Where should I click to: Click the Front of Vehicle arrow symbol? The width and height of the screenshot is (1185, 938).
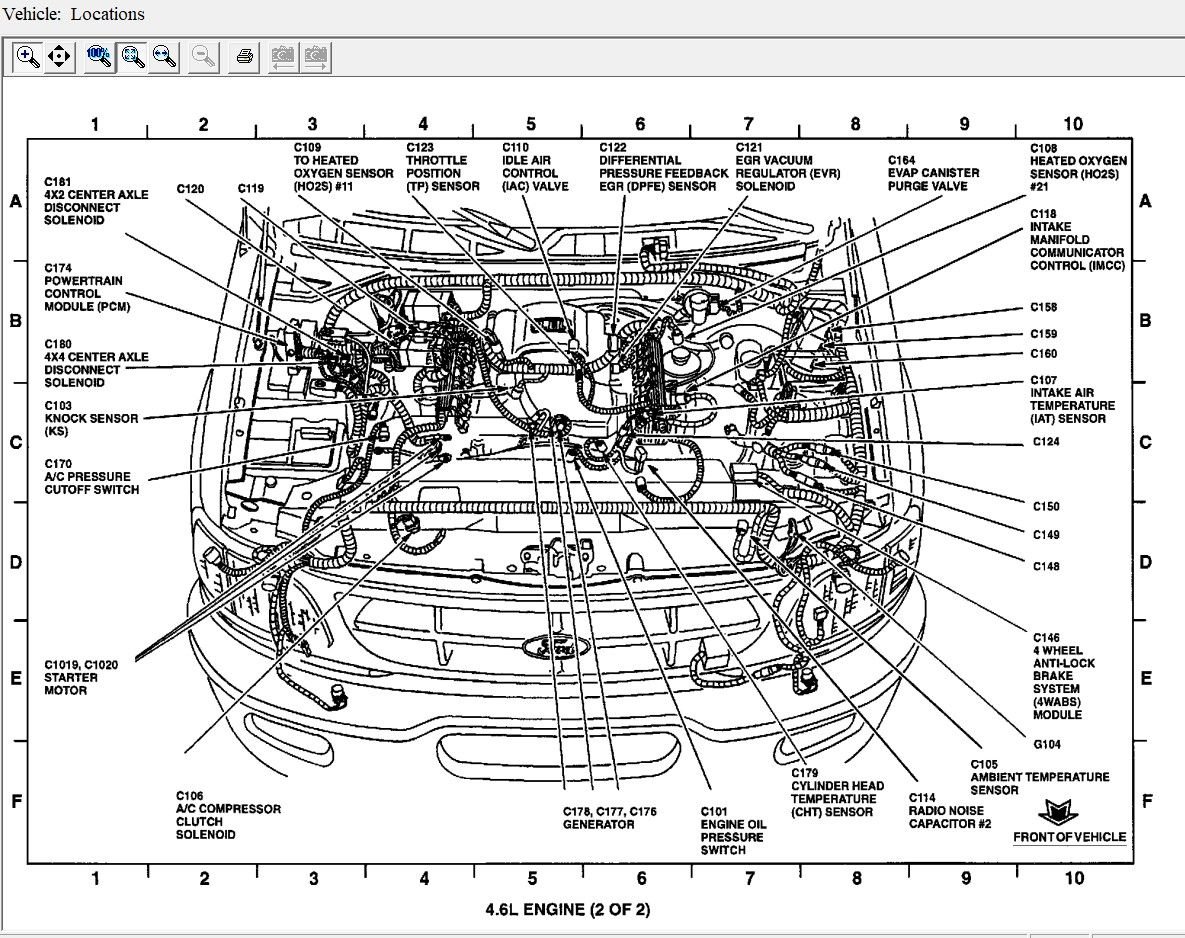(x=1056, y=811)
